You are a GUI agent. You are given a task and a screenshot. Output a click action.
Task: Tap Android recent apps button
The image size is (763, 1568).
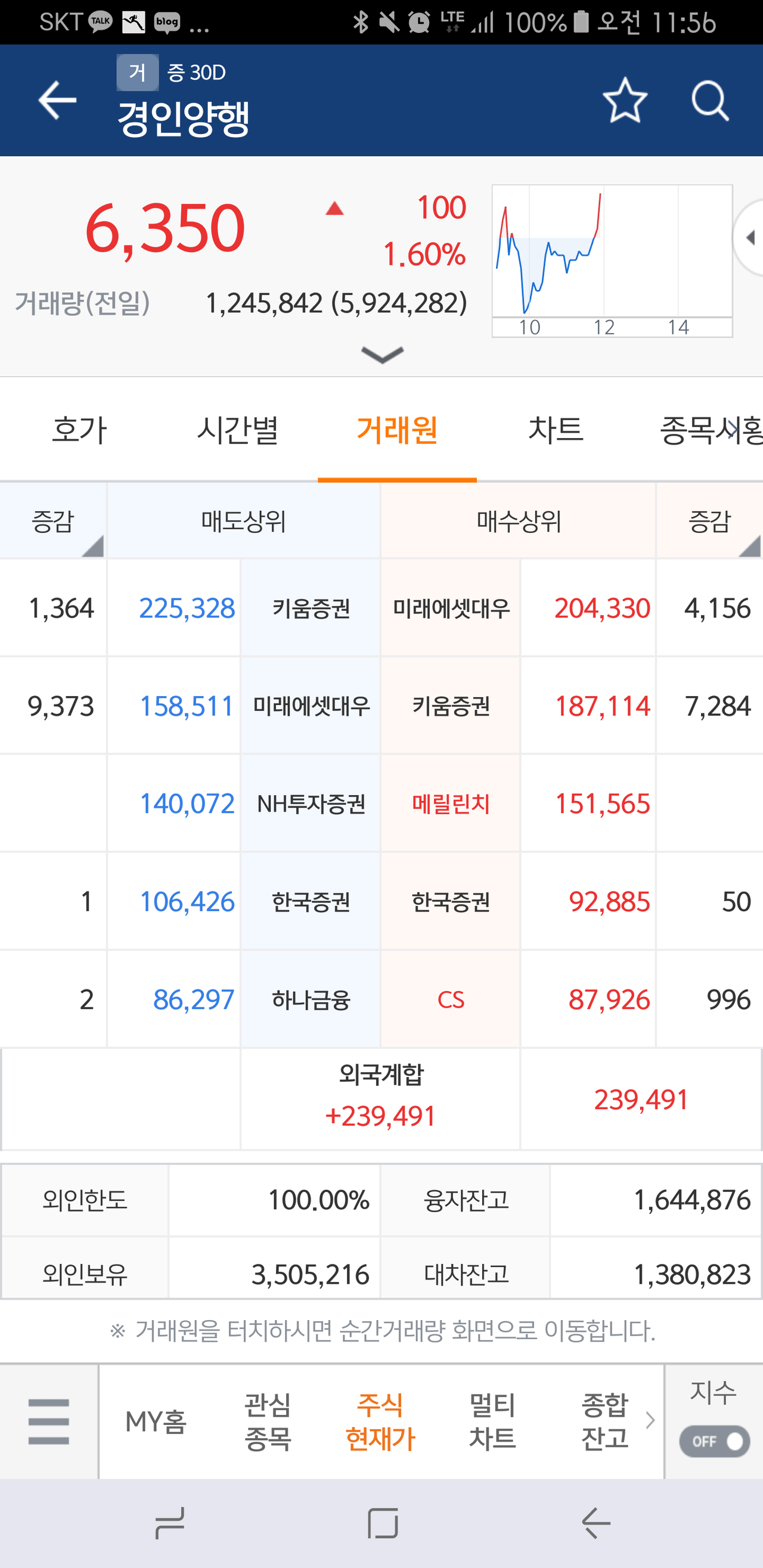pyautogui.click(x=170, y=1523)
